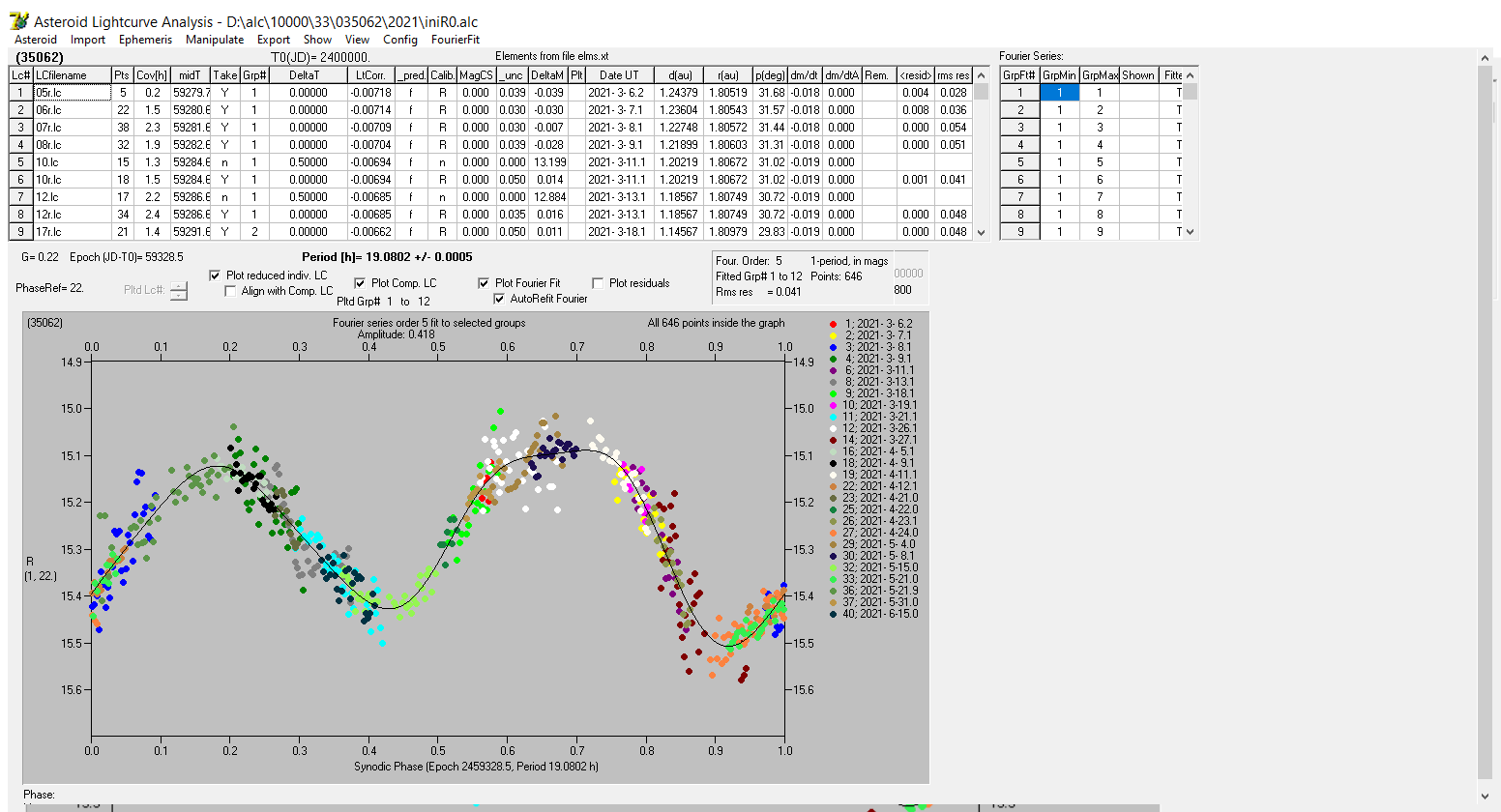Click the Asteroid Lightcurve Analysis app icon
The width and height of the screenshot is (1501, 812).
[18, 21]
